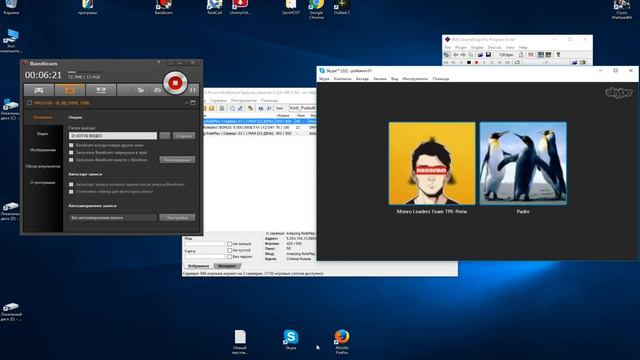Open Devices menu in SoundStep window
This screenshot has width=640, height=360.
(494, 48)
